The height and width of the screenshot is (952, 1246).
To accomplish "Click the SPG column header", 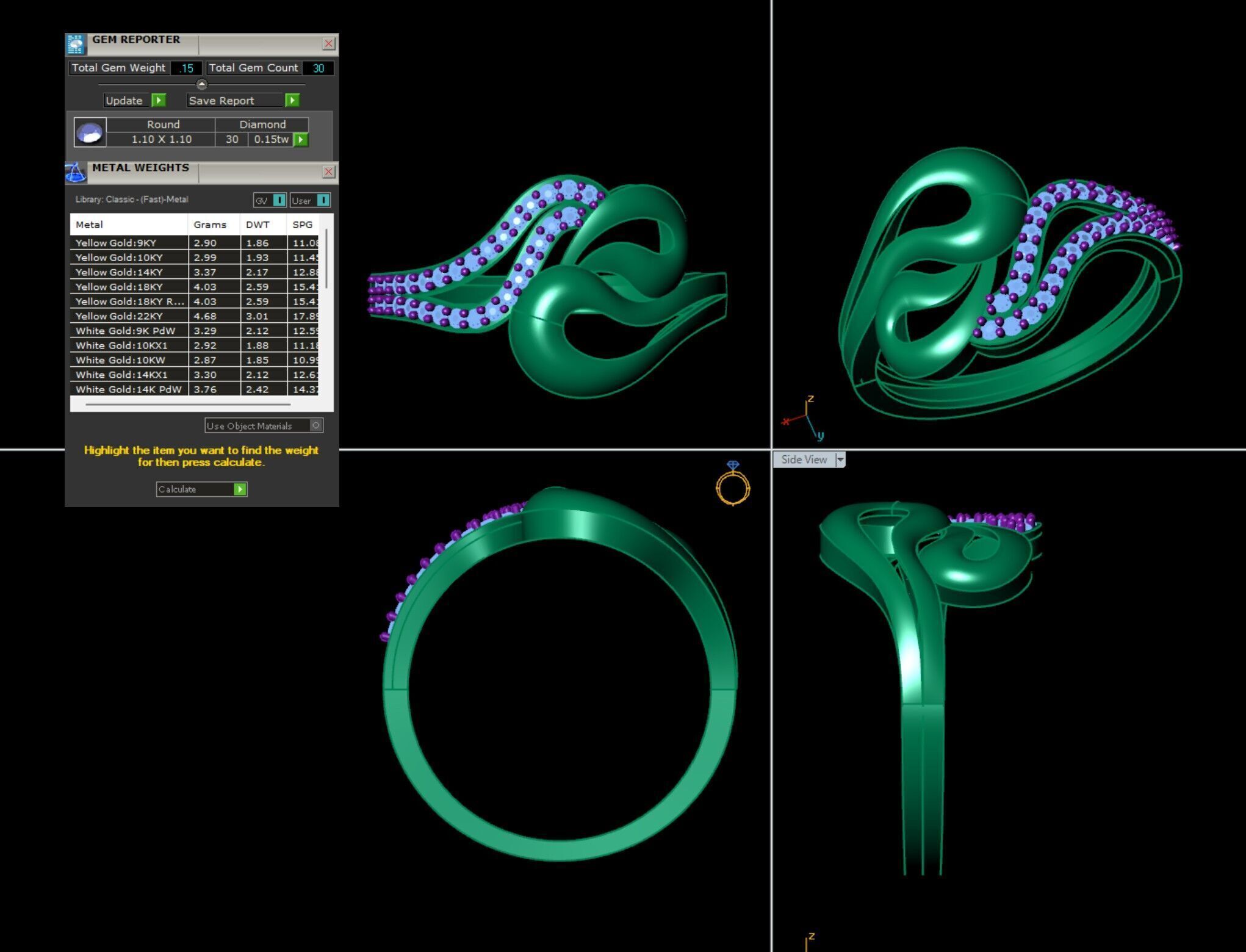I will point(303,224).
